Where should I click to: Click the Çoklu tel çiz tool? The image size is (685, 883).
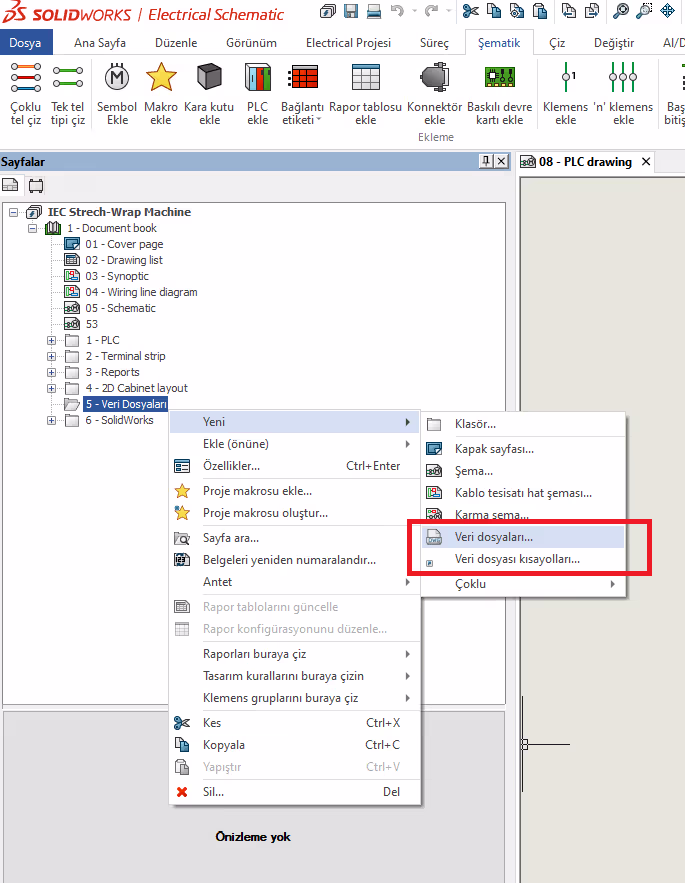(x=26, y=94)
